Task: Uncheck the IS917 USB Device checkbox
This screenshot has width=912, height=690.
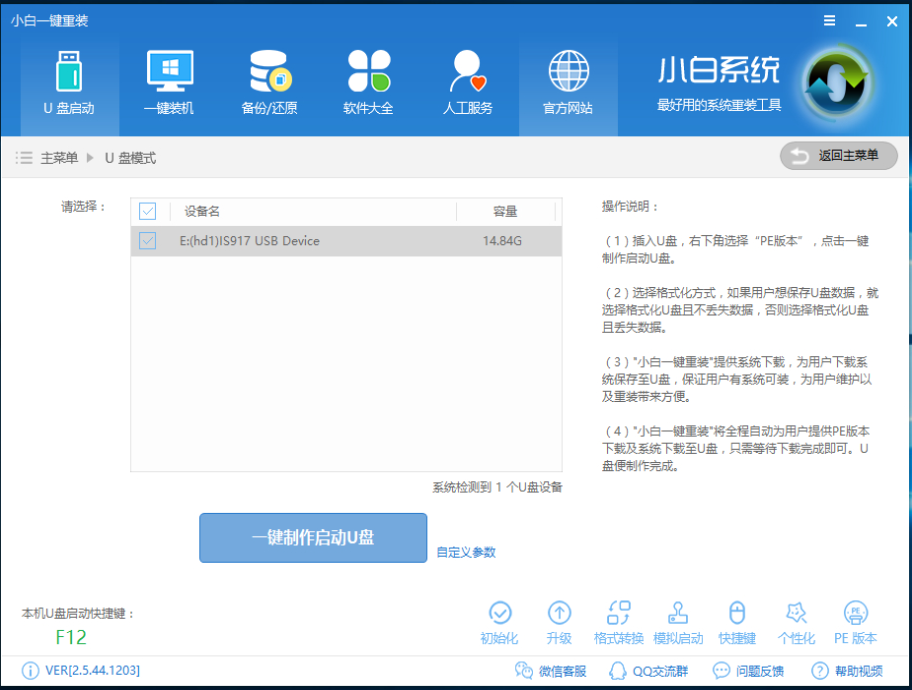Action: tap(148, 241)
